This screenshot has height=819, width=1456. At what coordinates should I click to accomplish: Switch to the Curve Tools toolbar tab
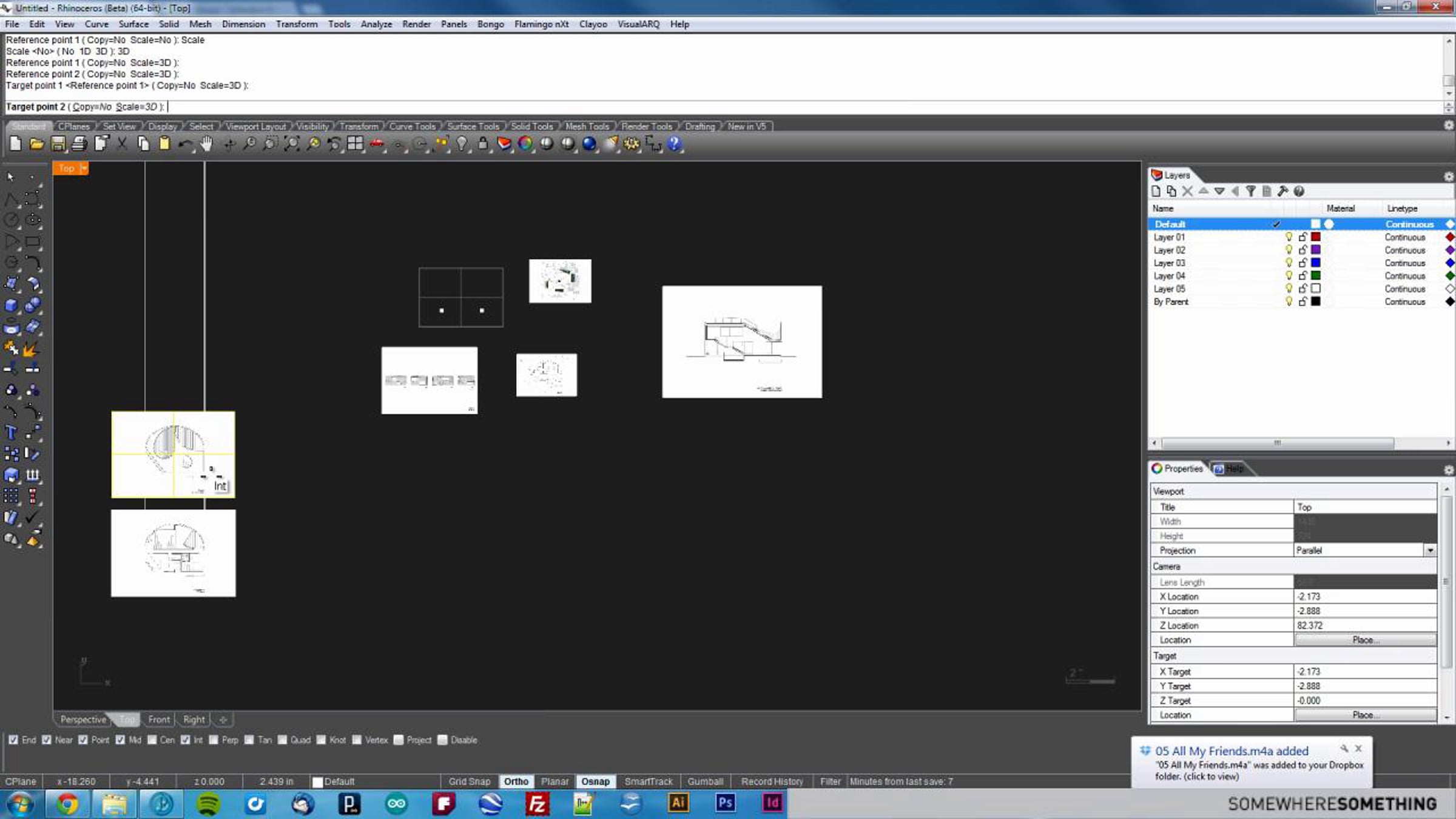click(x=412, y=126)
